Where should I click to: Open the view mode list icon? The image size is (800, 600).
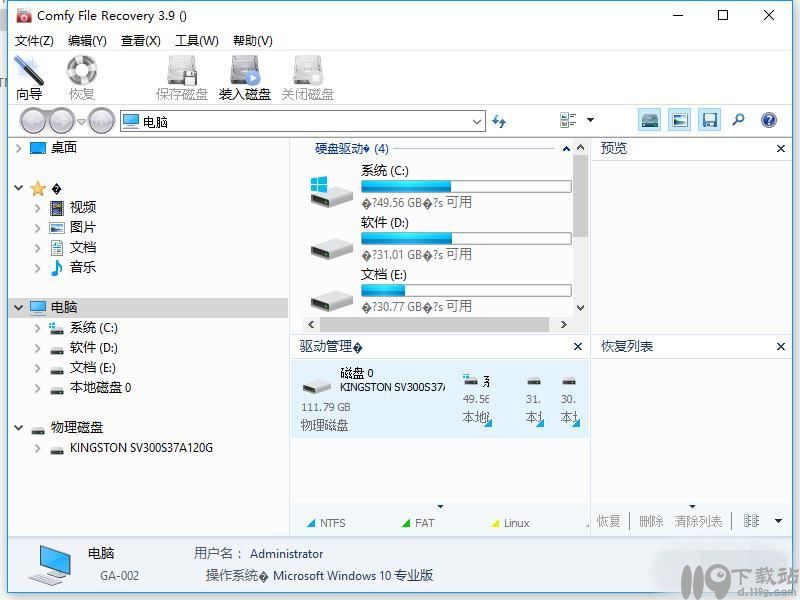click(568, 120)
